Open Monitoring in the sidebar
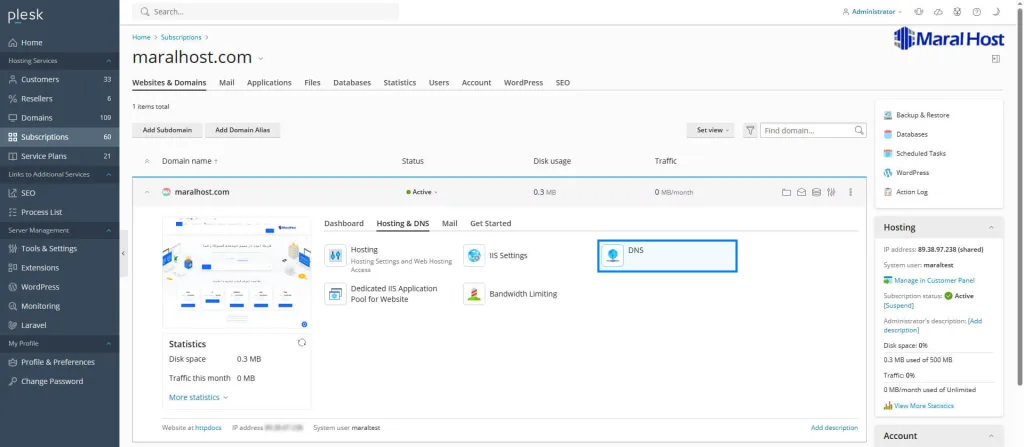1024x447 pixels. [59, 306]
